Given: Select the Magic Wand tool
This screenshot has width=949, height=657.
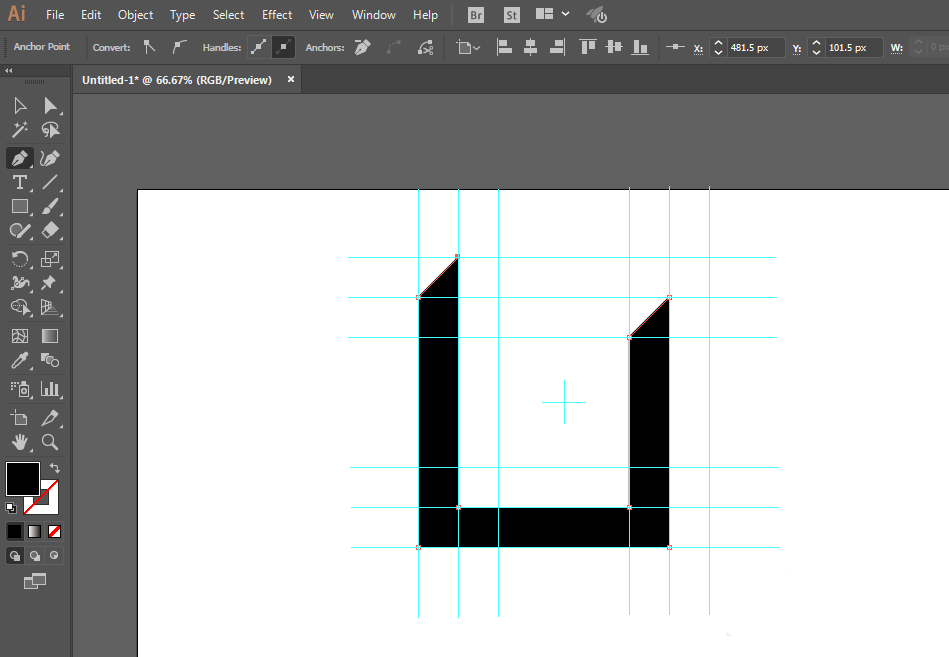Looking at the screenshot, I should point(19,131).
